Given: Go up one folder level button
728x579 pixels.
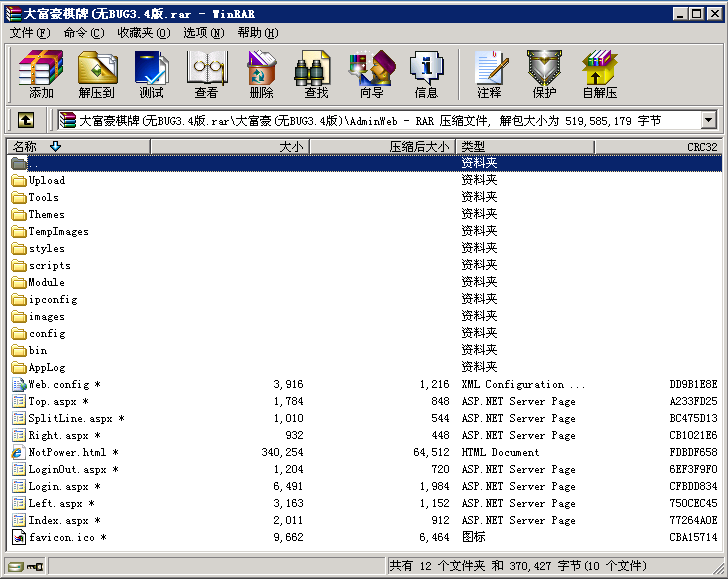Looking at the screenshot, I should [25, 120].
